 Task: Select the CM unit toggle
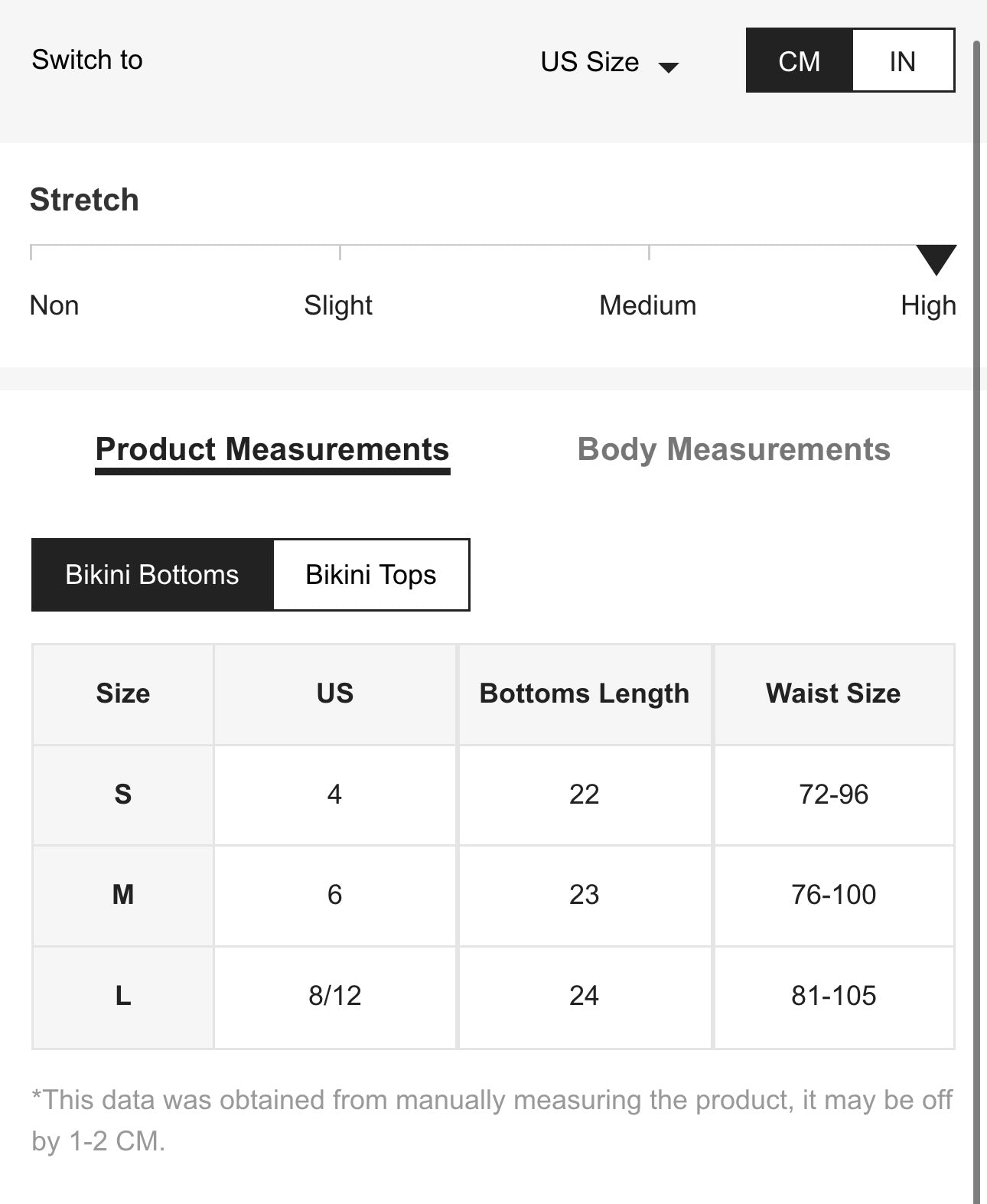(799, 61)
